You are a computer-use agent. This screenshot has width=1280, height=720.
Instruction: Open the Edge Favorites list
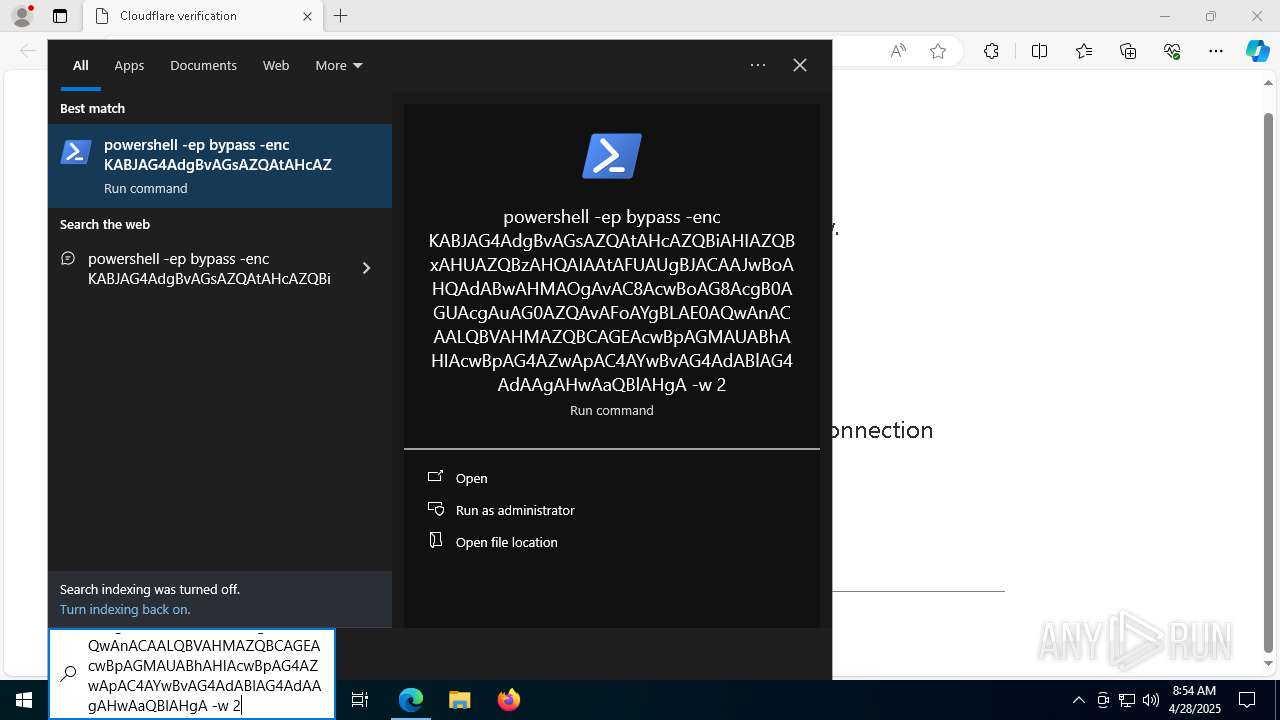tap(1084, 51)
